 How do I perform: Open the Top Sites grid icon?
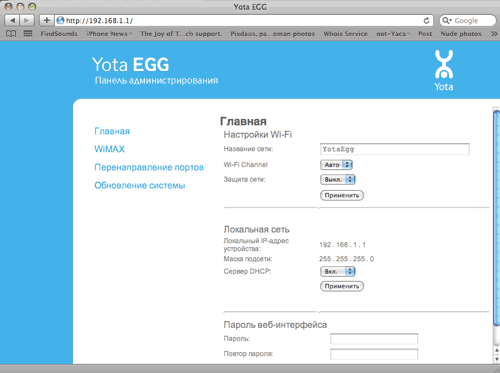[28, 34]
